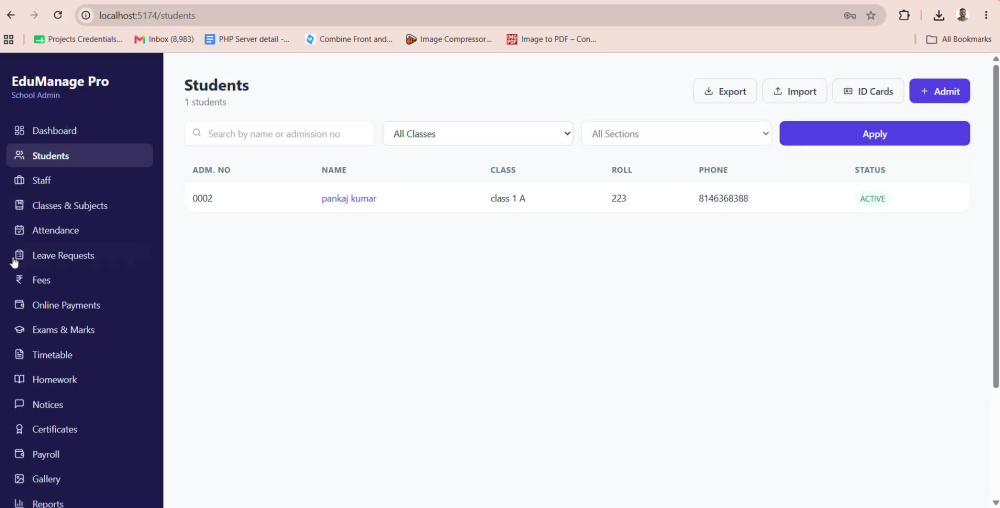The width and height of the screenshot is (1000, 508).
Task: Open Classes & Subjects page
Action: [x=79, y=205]
